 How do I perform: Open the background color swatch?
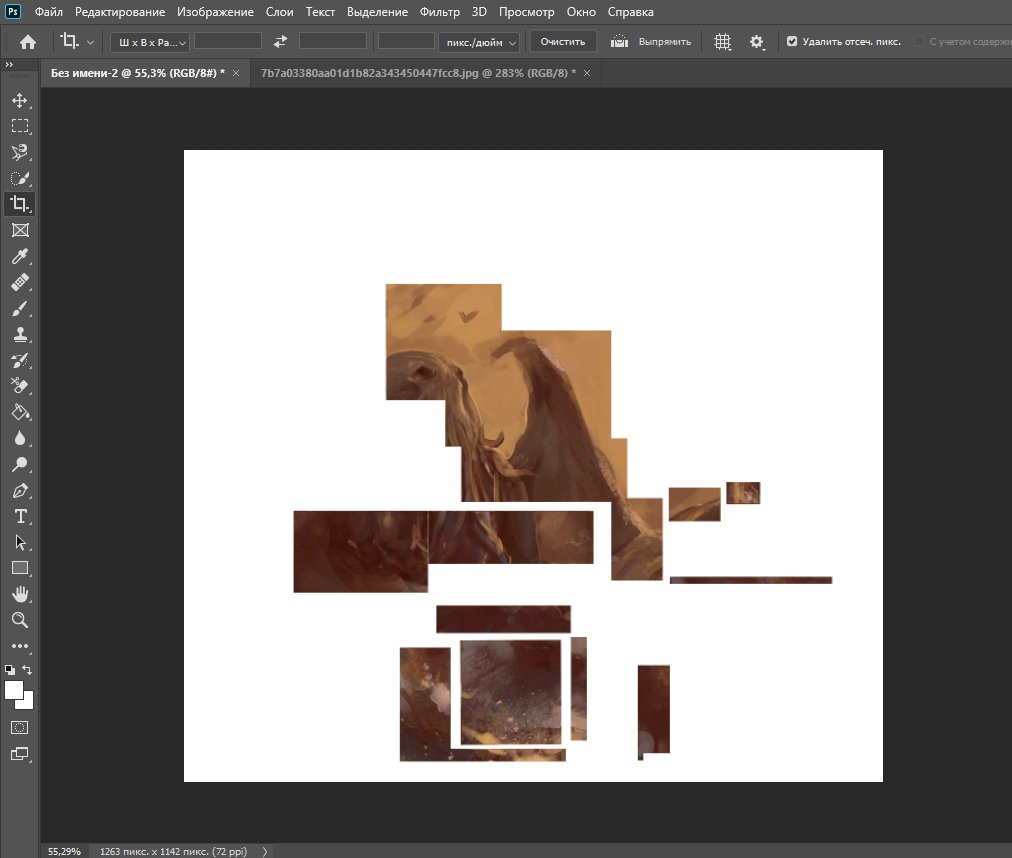click(27, 702)
